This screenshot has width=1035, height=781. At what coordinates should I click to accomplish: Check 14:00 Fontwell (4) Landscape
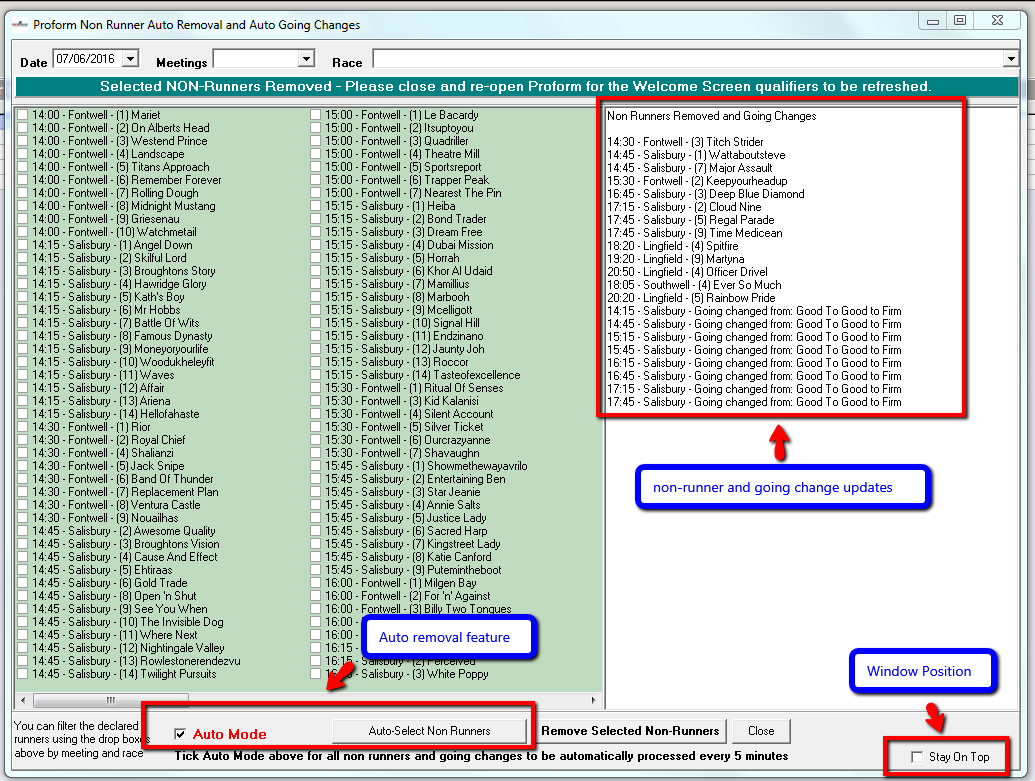click(x=22, y=154)
